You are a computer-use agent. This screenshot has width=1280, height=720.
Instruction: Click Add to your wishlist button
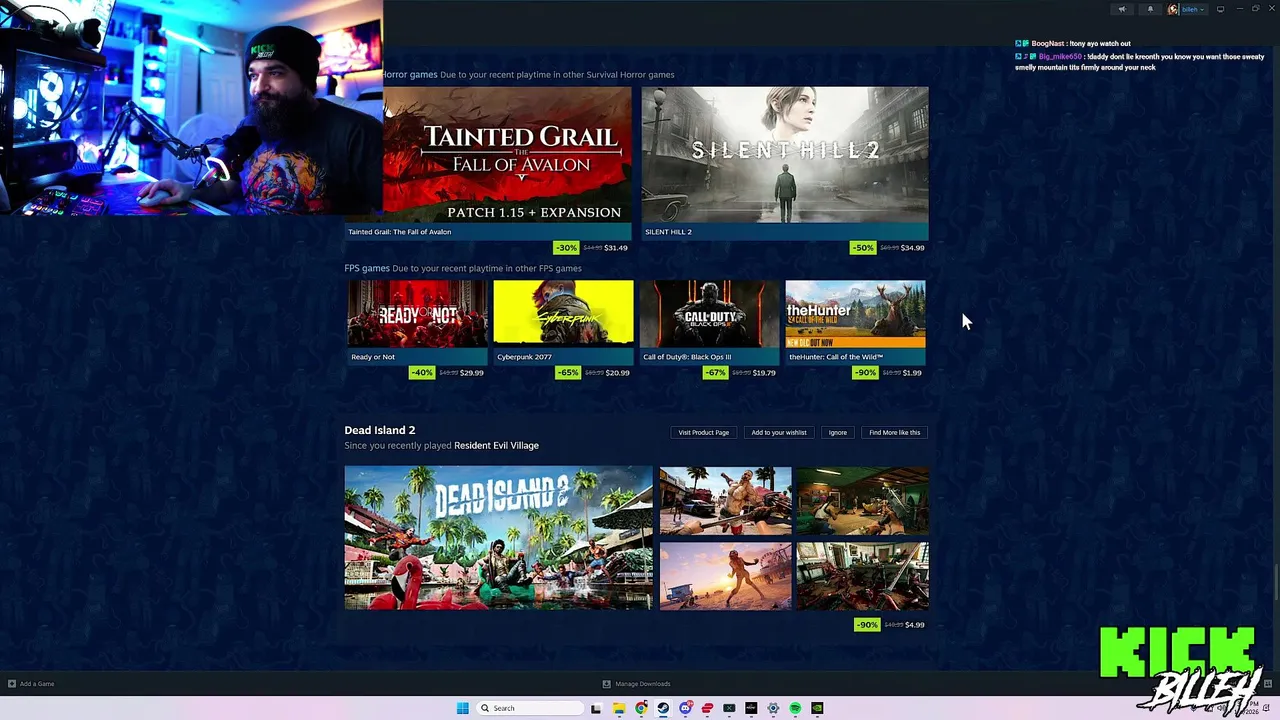779,433
